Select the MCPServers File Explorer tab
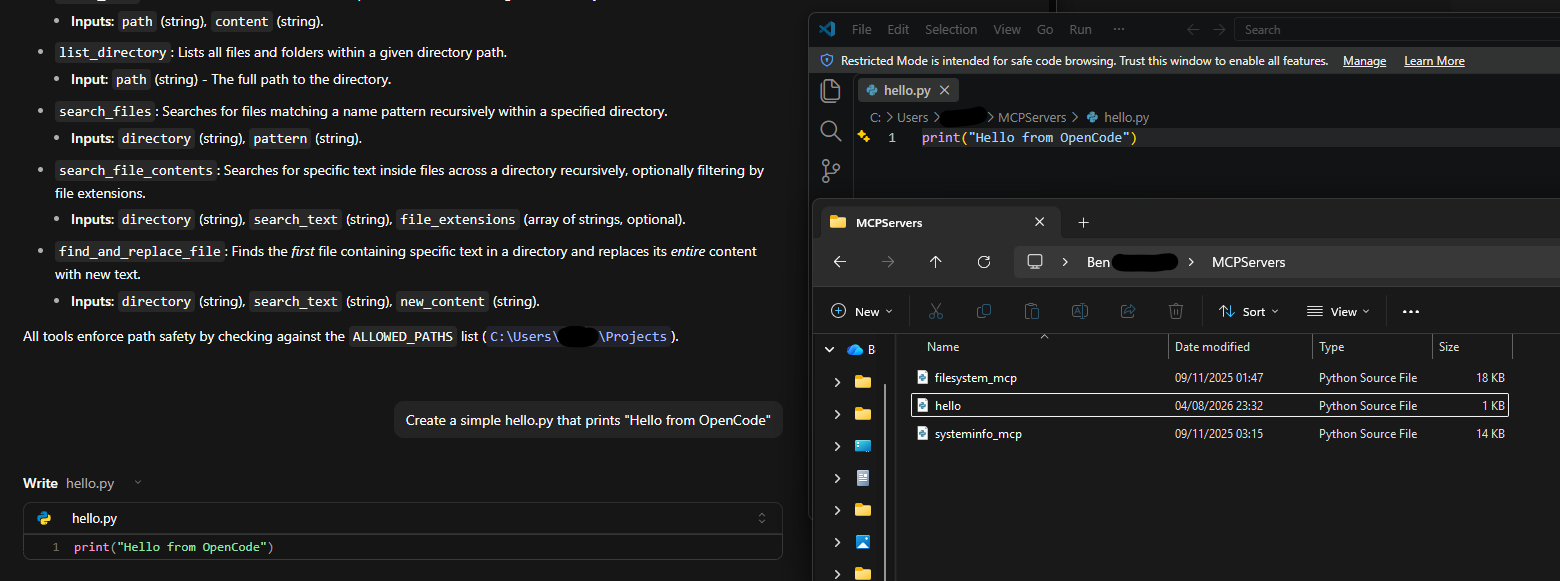 (939, 222)
